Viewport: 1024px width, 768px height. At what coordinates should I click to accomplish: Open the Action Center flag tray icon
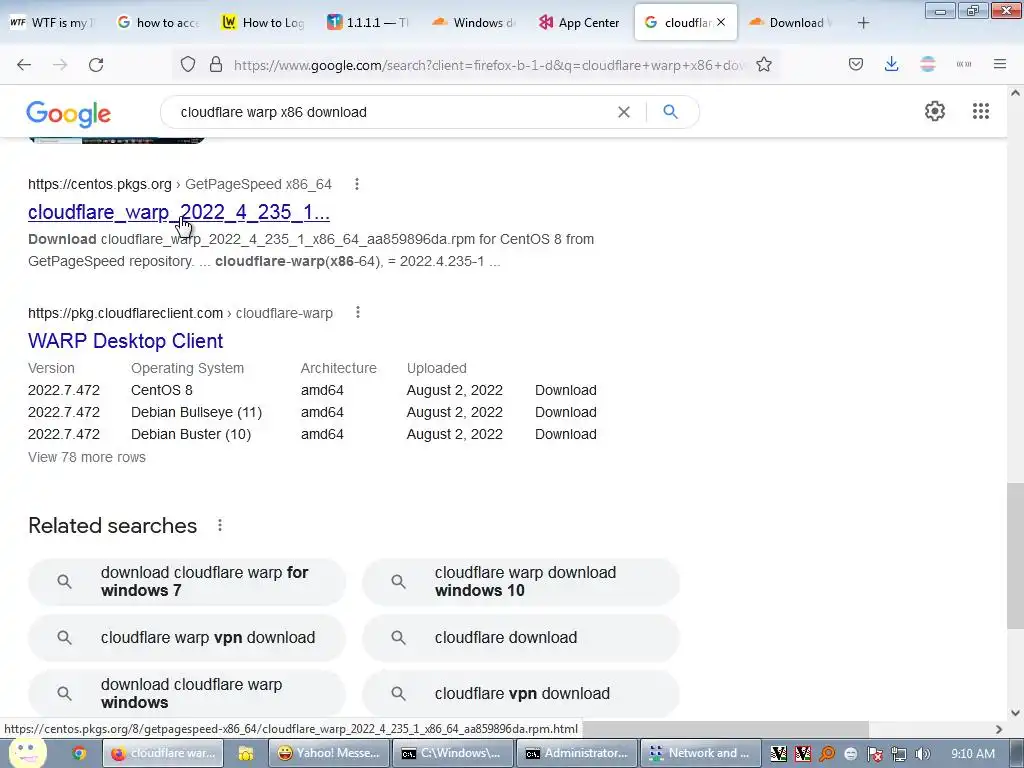pyautogui.click(x=874, y=754)
